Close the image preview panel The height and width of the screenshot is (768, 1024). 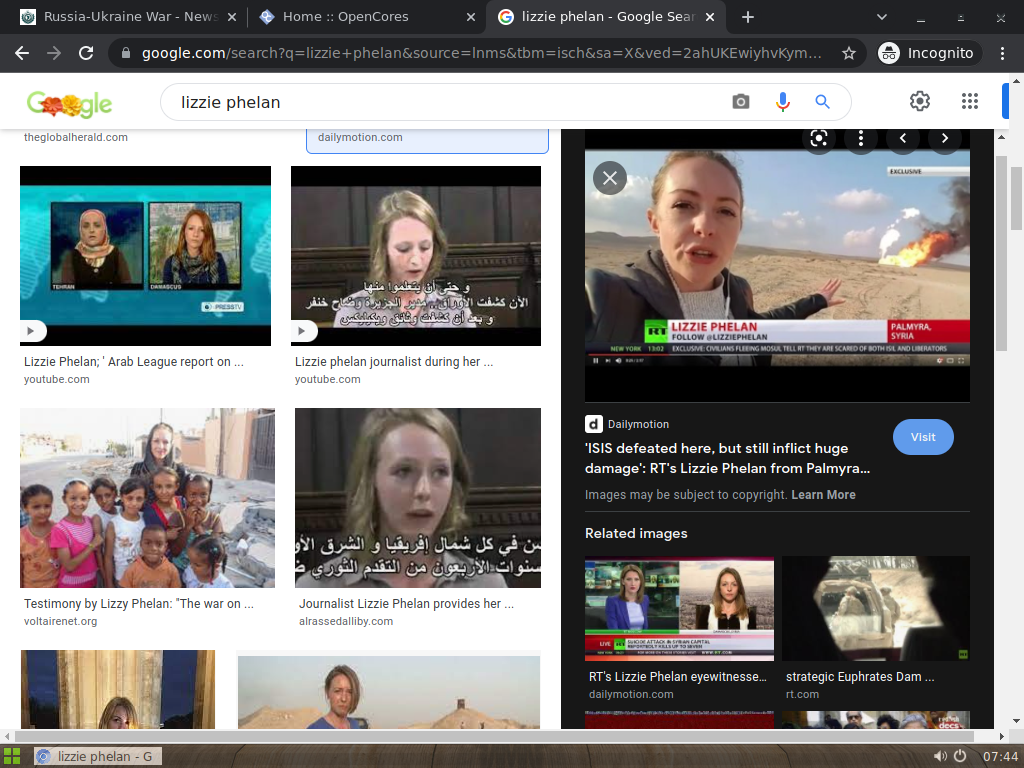(610, 178)
